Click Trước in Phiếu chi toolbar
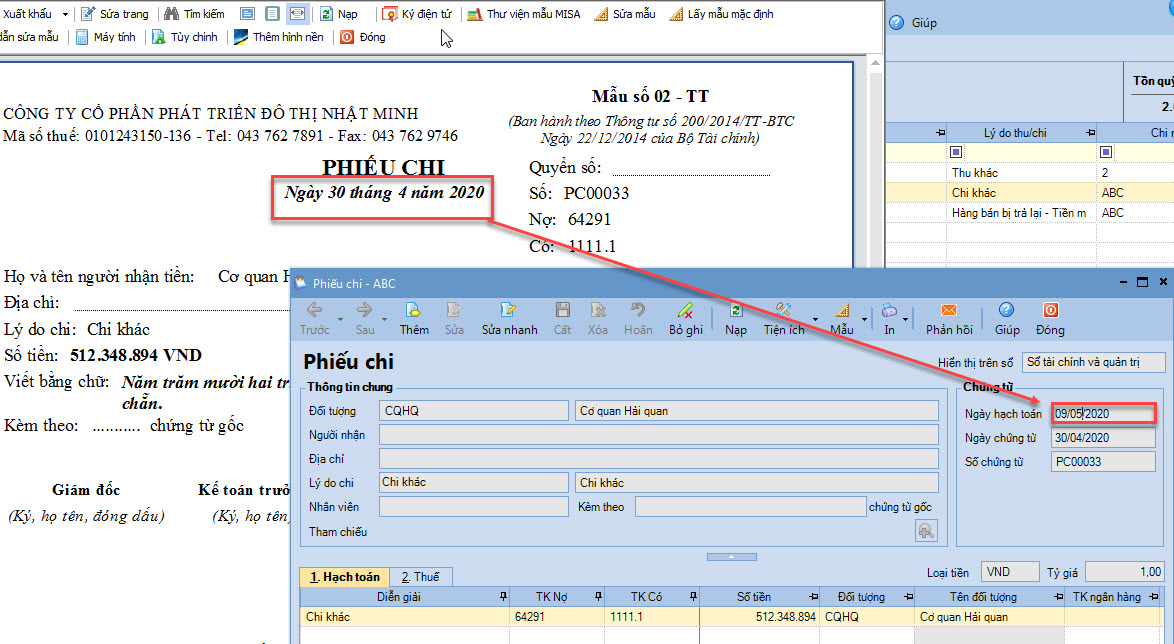 pyautogui.click(x=314, y=318)
